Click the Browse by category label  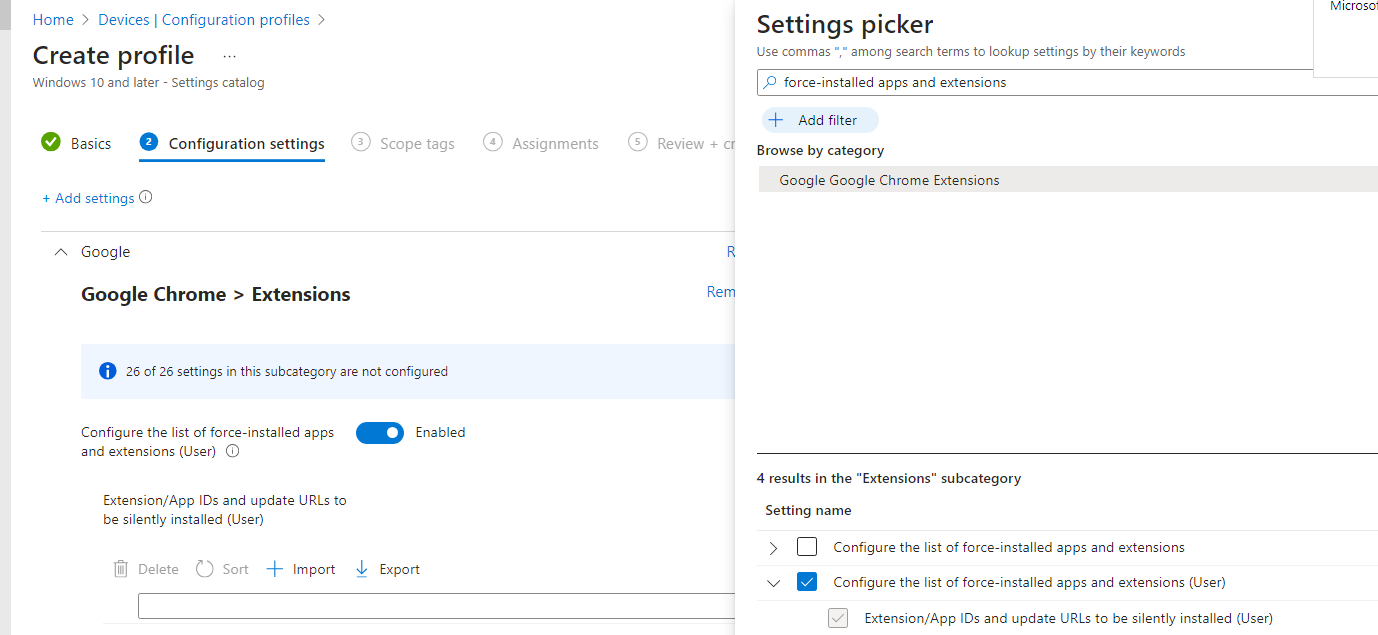coord(820,150)
